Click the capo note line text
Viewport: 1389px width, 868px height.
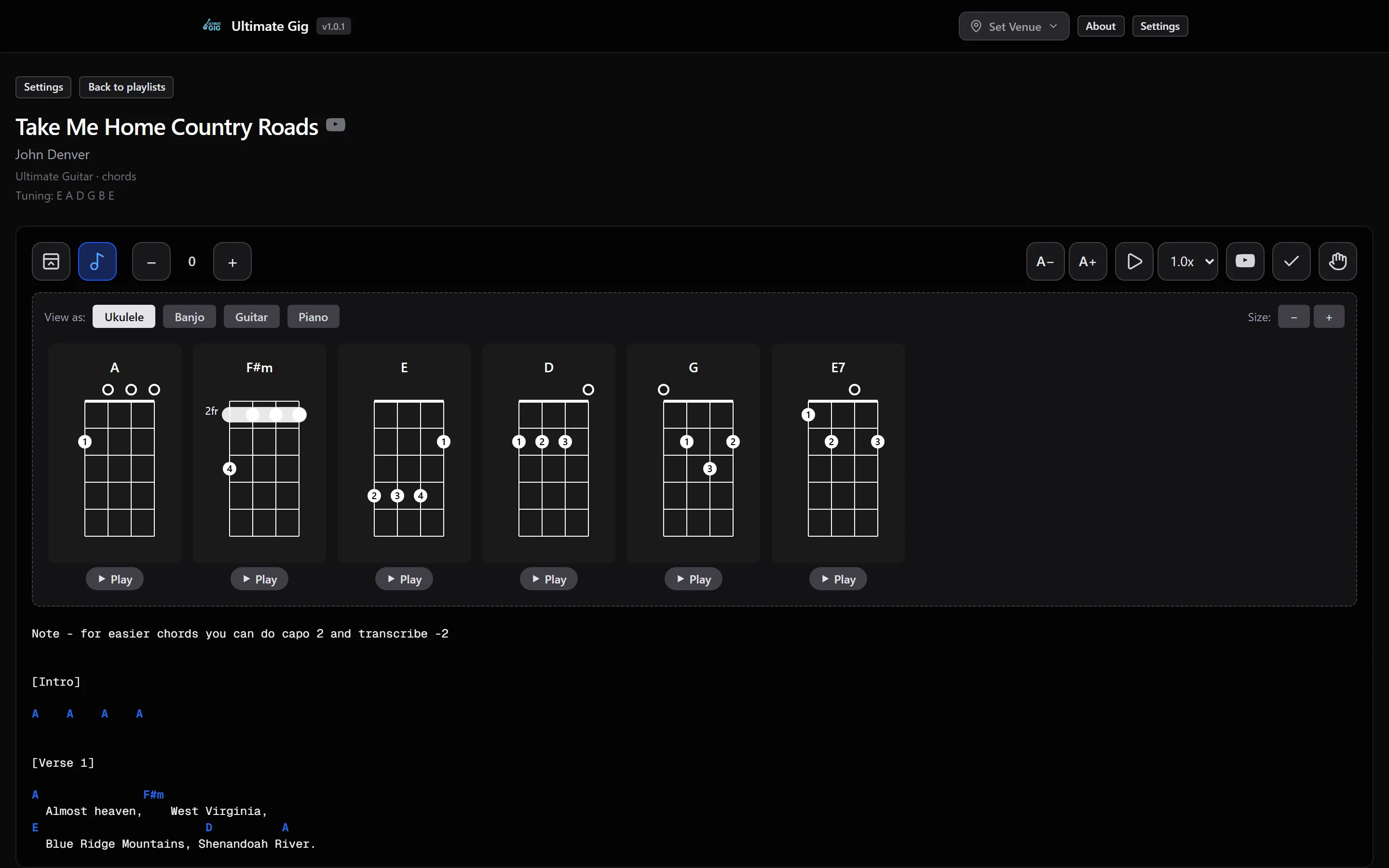(x=240, y=633)
